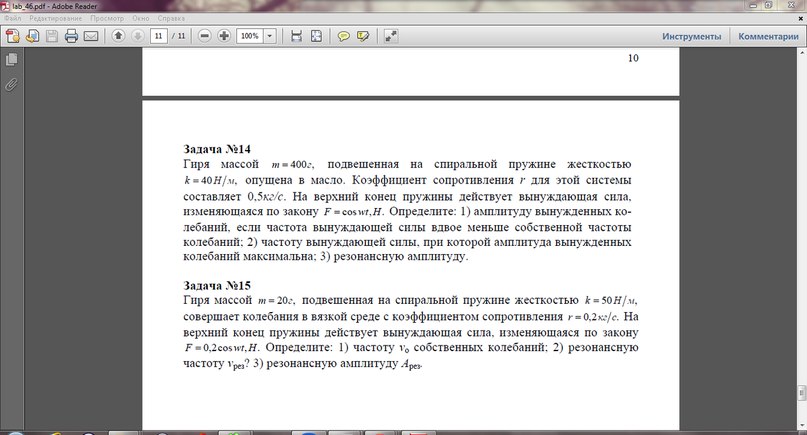Viewport: 807px width, 435px height.
Task: Open the Редактирование menu
Action: (x=56, y=18)
